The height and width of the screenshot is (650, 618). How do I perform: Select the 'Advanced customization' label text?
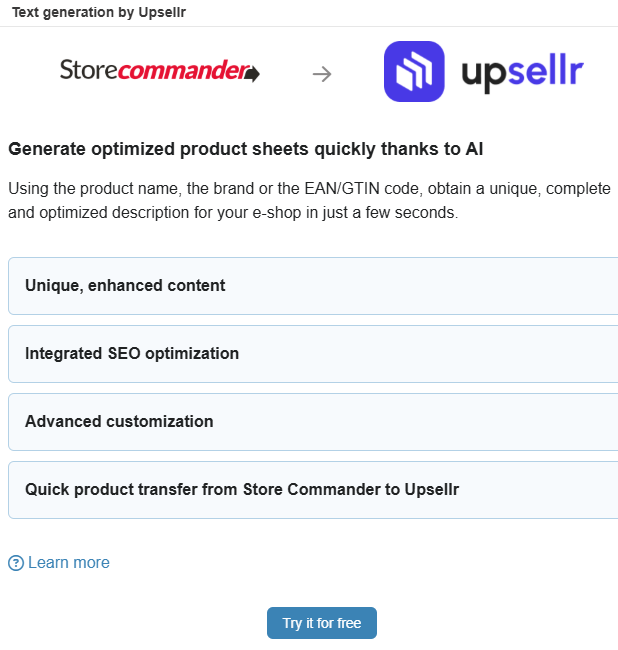119,422
